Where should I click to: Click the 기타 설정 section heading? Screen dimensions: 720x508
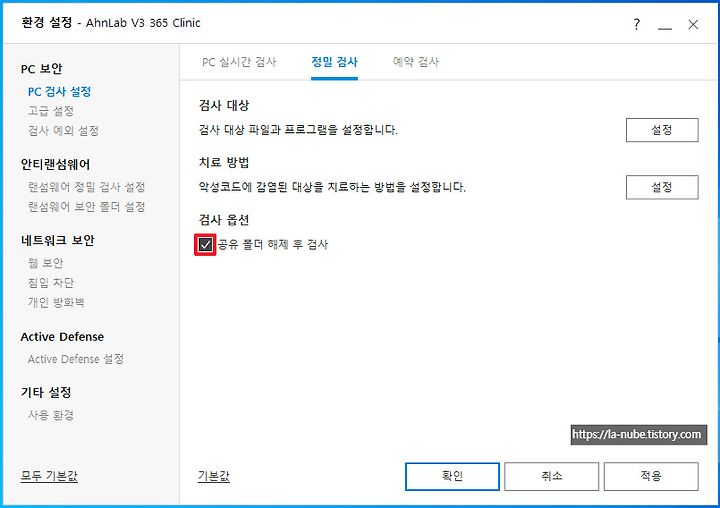click(x=46, y=392)
